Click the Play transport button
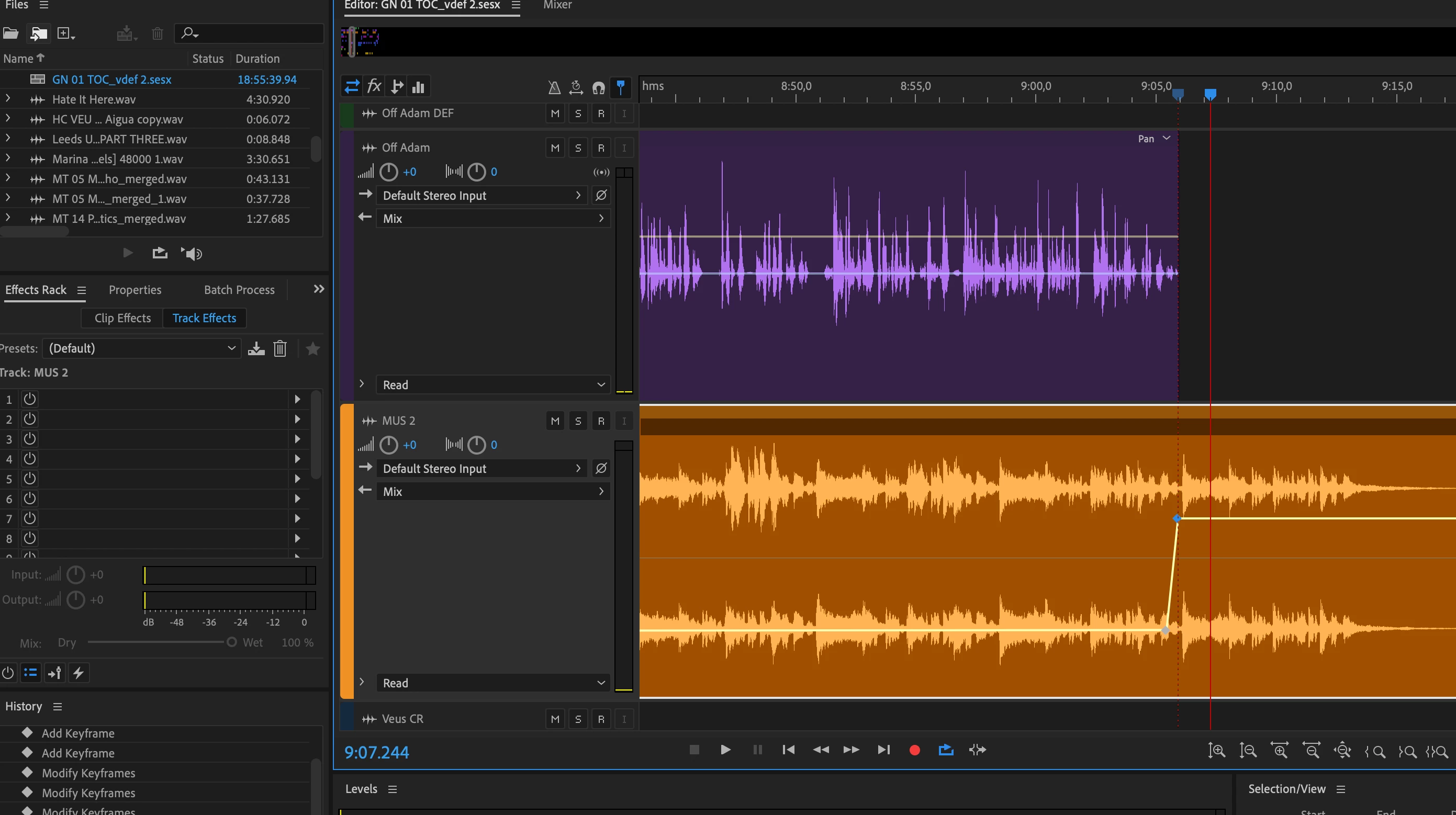Screen dimensions: 1456x815 [x=726, y=750]
